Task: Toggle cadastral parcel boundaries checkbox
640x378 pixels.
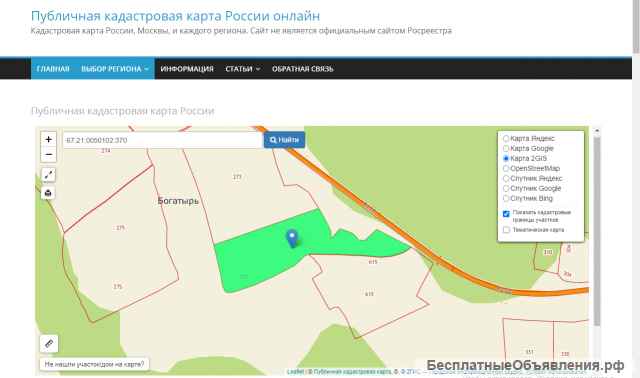Action: [x=506, y=213]
